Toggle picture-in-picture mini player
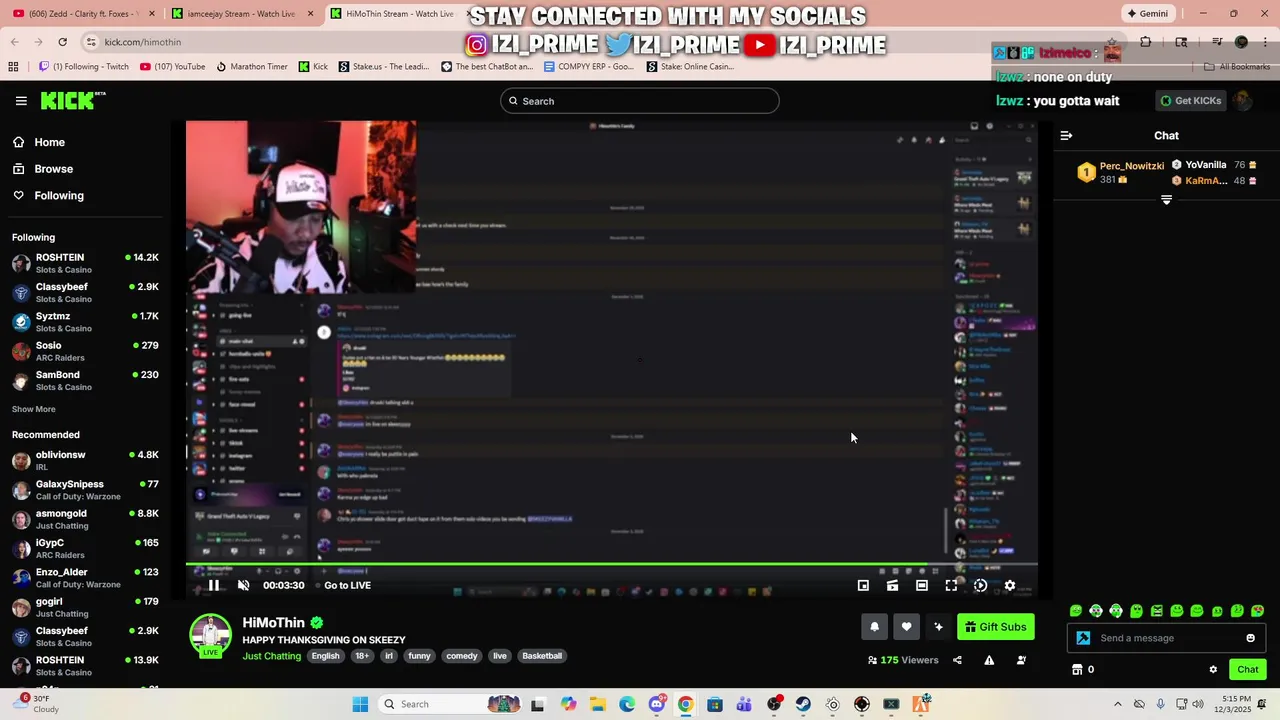The image size is (1280, 720). [x=863, y=586]
